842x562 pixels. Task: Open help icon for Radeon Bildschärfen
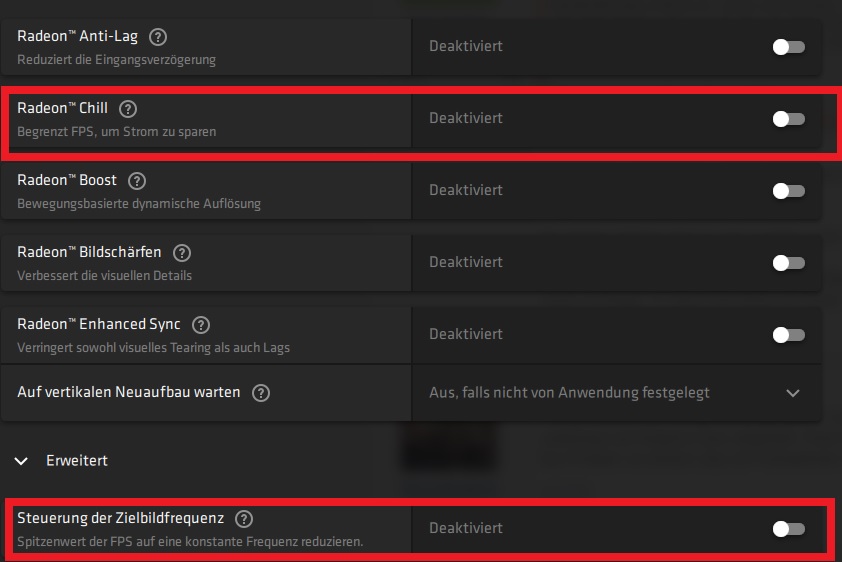[x=182, y=253]
